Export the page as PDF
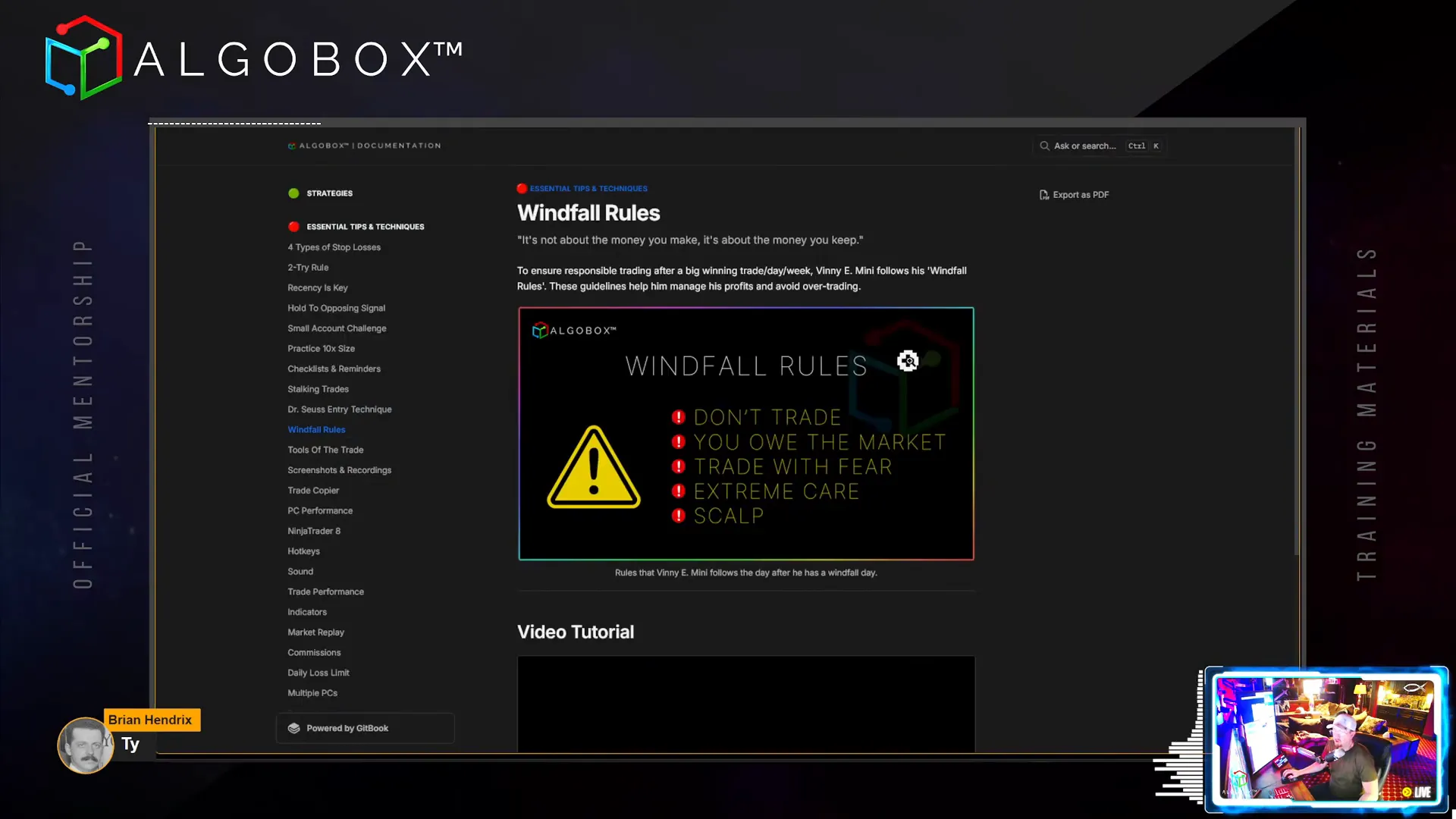The width and height of the screenshot is (1456, 819). pyautogui.click(x=1074, y=195)
